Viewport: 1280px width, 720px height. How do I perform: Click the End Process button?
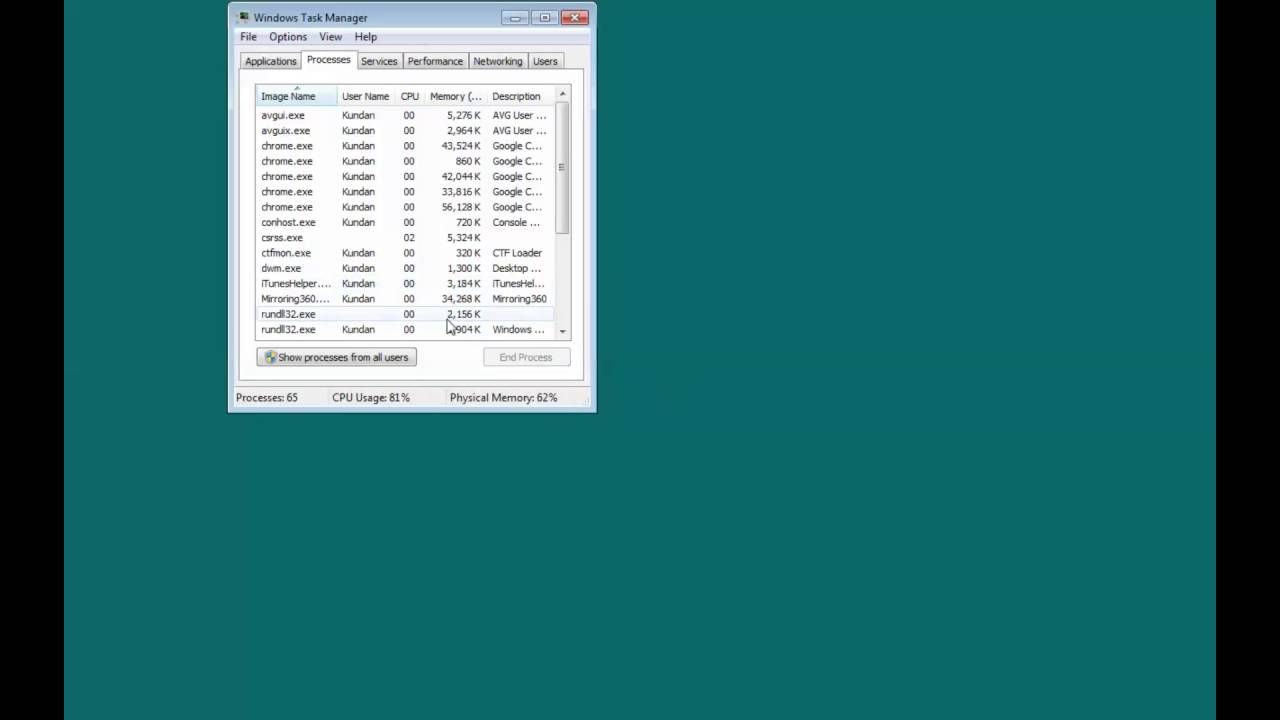(x=526, y=357)
